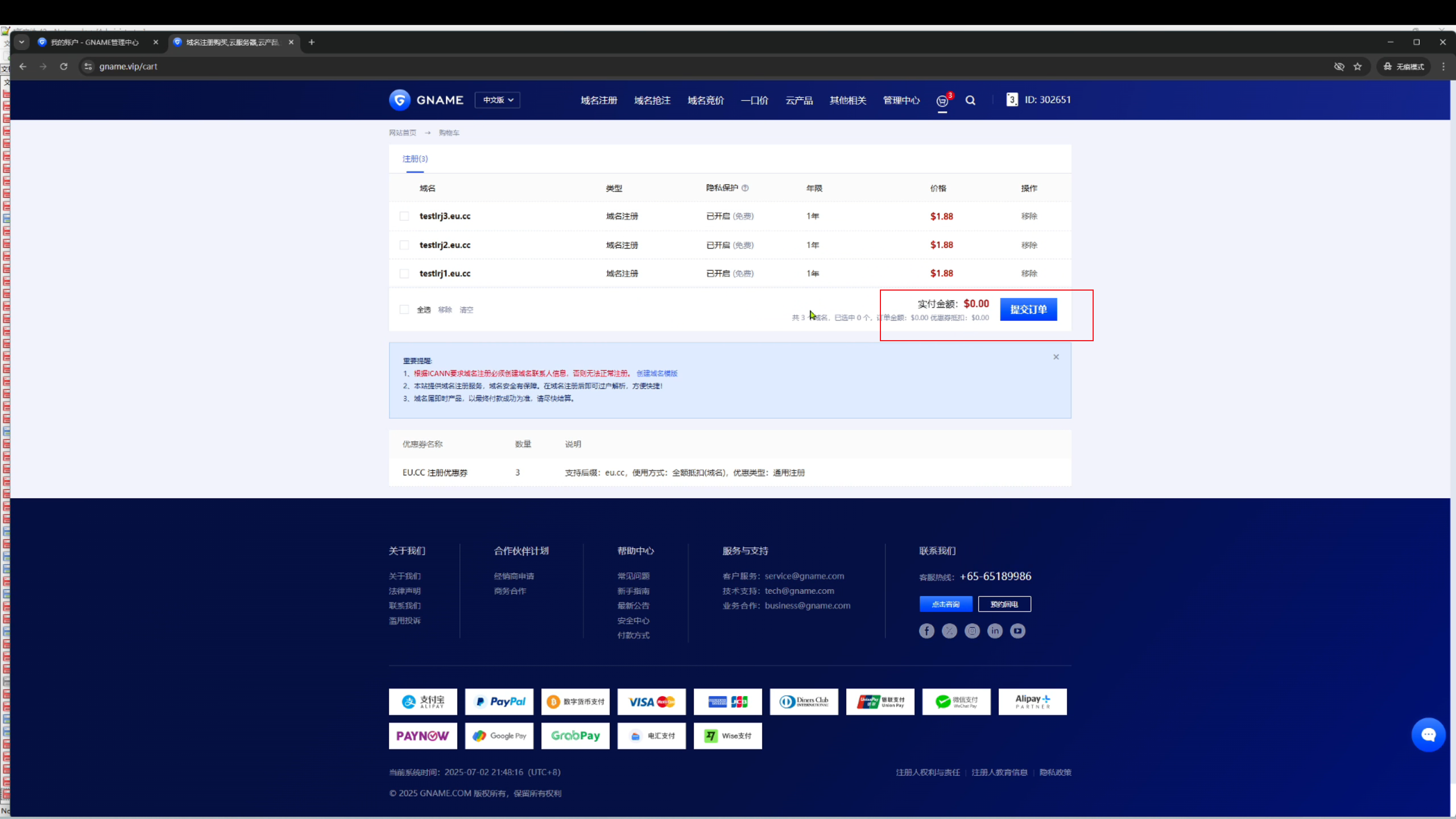Click the 点击咨询 button in footer
Image resolution: width=1456 pixels, height=819 pixels.
(x=946, y=604)
